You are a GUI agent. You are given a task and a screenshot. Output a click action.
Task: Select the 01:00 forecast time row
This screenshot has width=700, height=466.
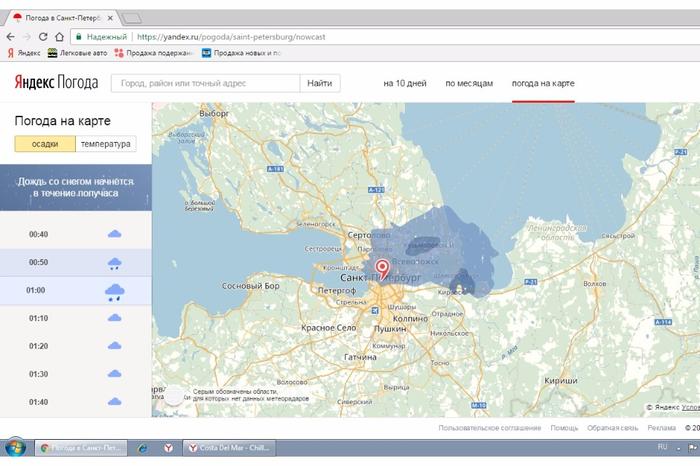click(x=75, y=290)
